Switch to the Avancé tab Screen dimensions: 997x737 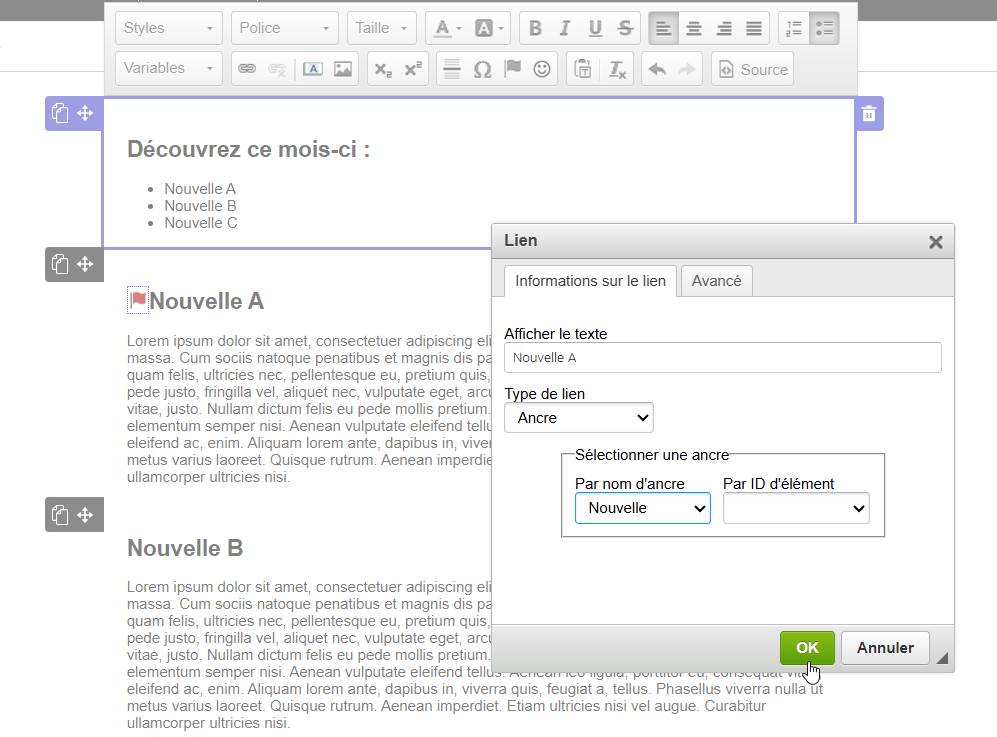point(716,281)
